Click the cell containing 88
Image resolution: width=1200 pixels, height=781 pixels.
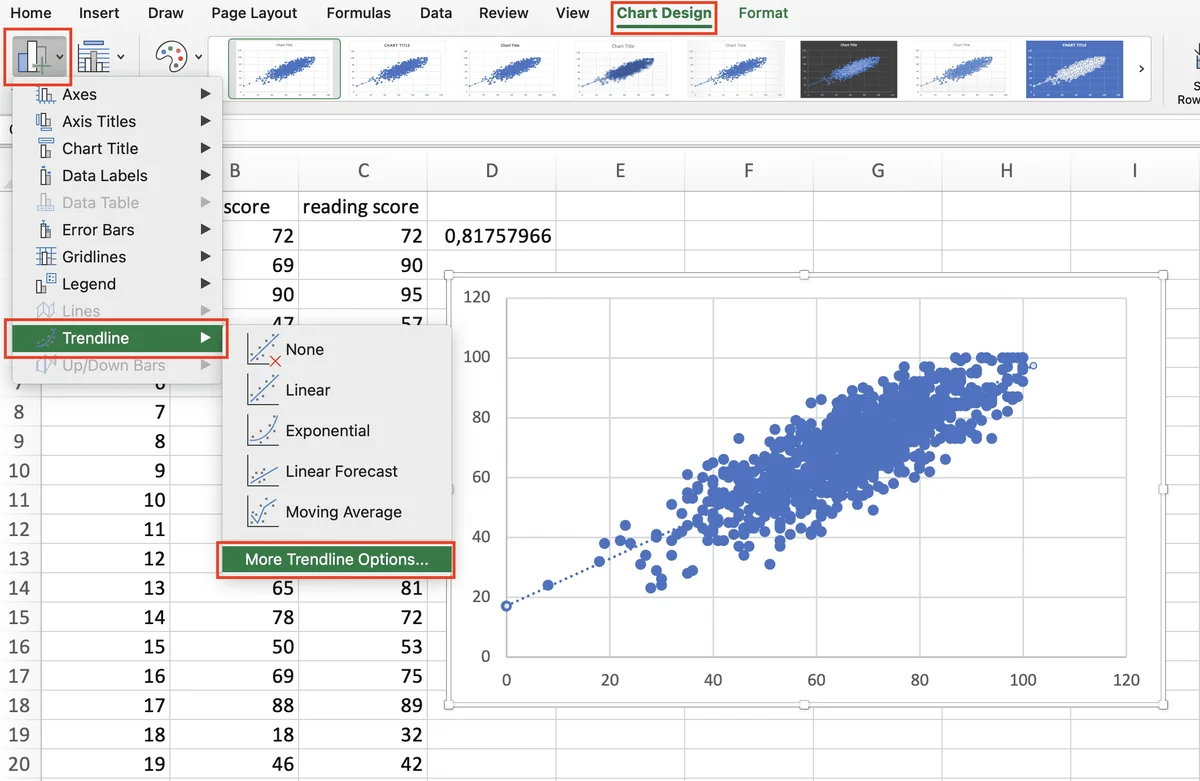point(235,705)
